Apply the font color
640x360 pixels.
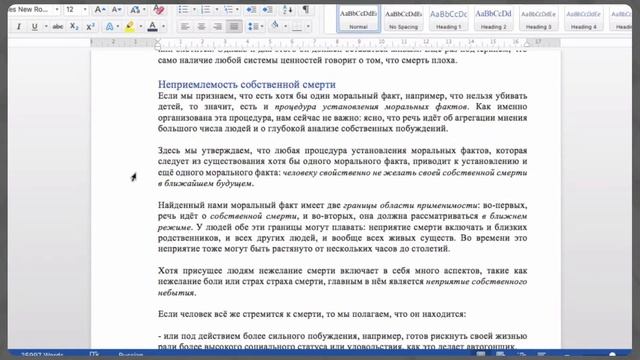tap(153, 27)
